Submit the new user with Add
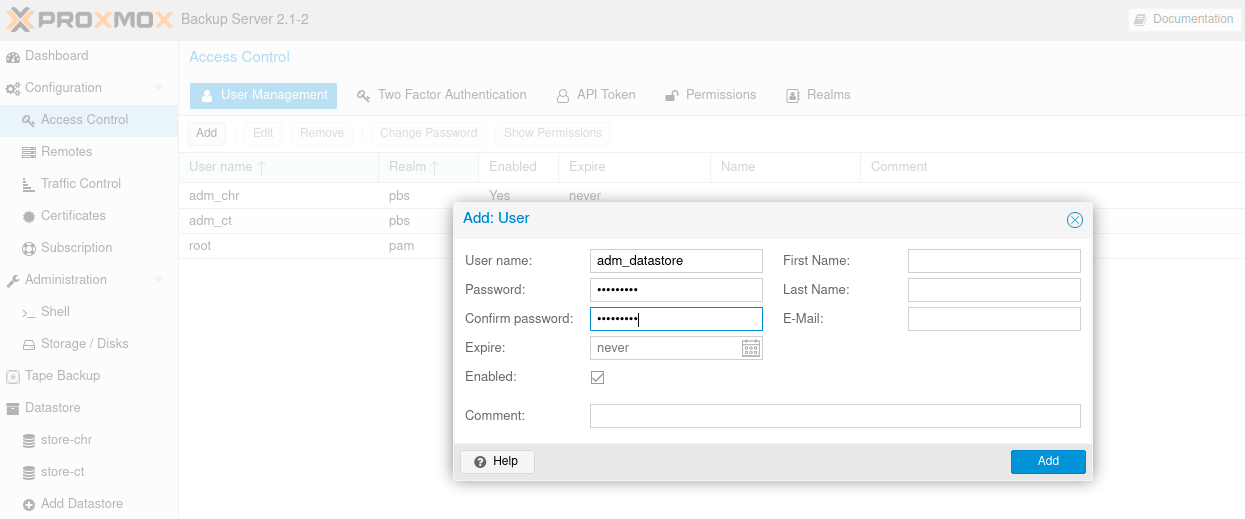This screenshot has height=519, width=1245. [x=1047, y=461]
